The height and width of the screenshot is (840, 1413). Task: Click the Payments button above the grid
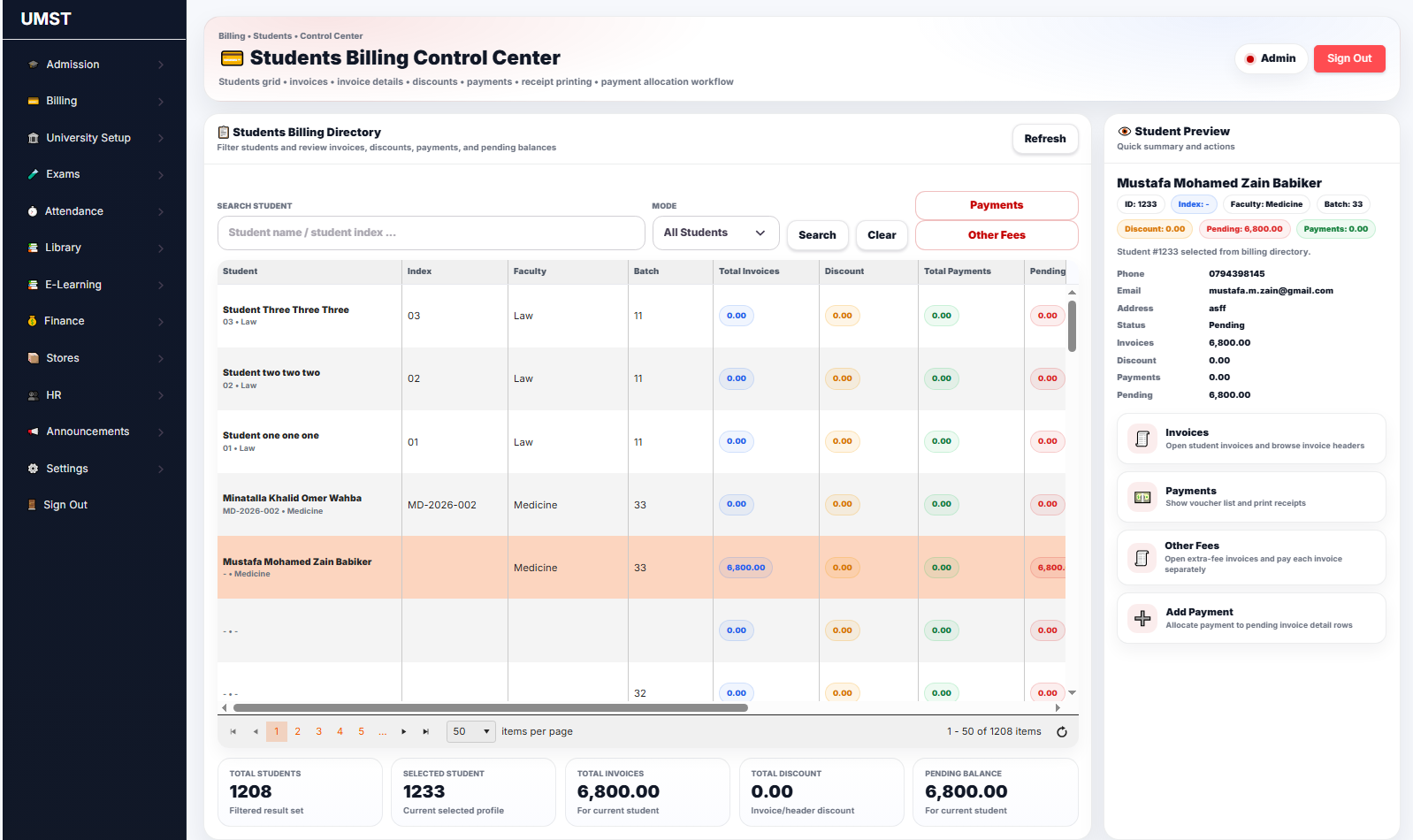(997, 205)
